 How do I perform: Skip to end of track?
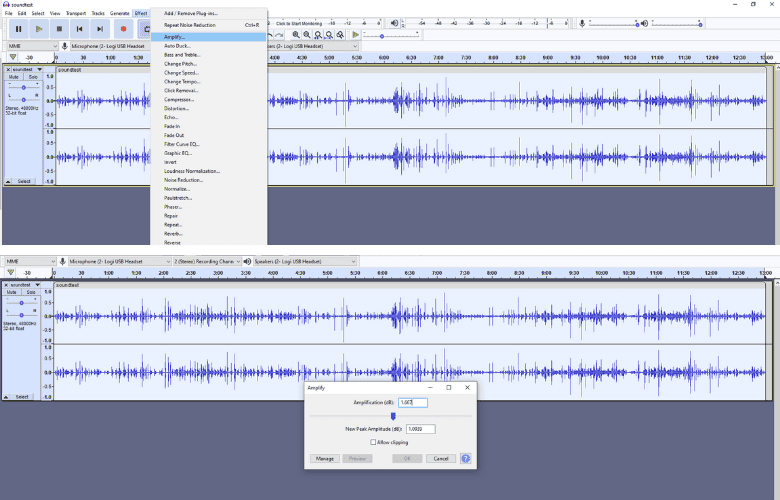[100, 29]
